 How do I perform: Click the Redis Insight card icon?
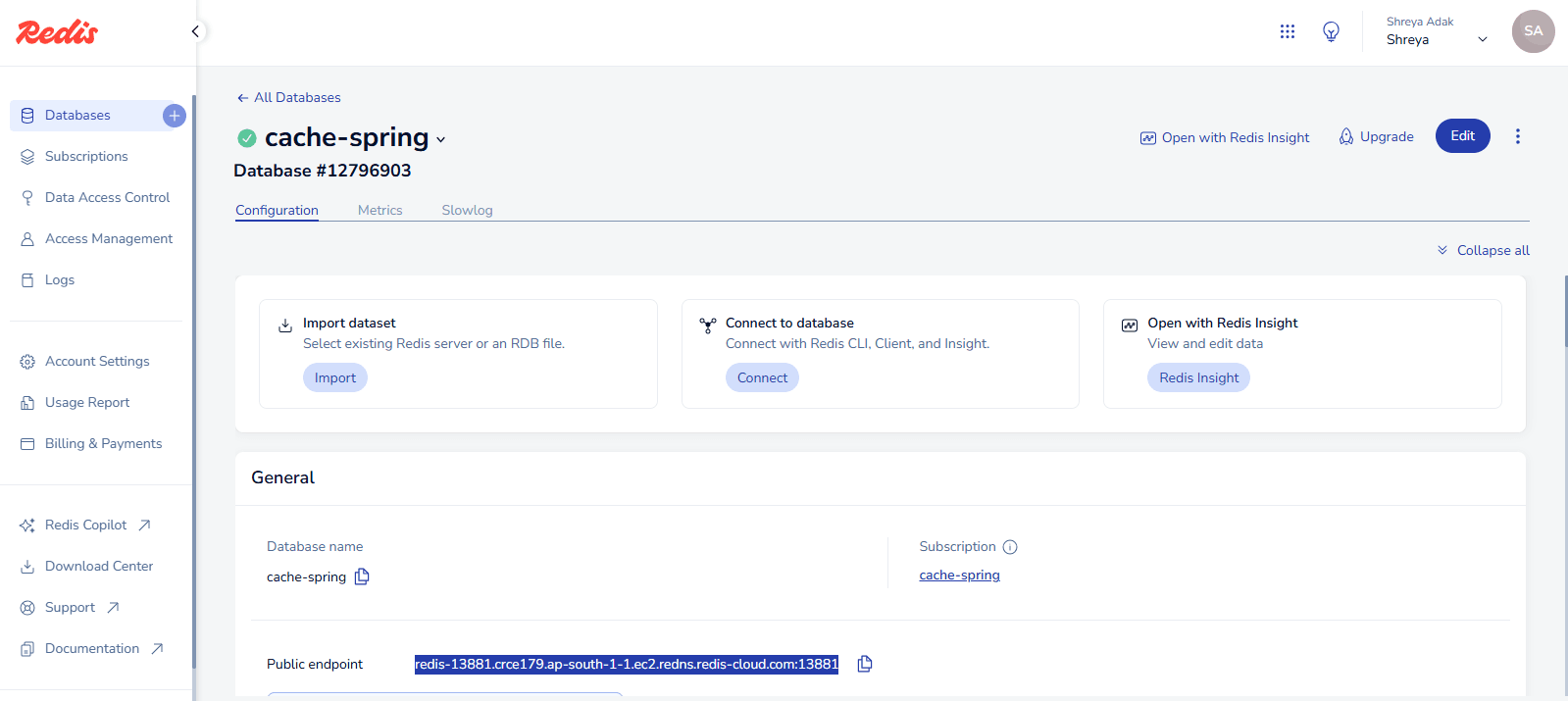tap(1130, 325)
